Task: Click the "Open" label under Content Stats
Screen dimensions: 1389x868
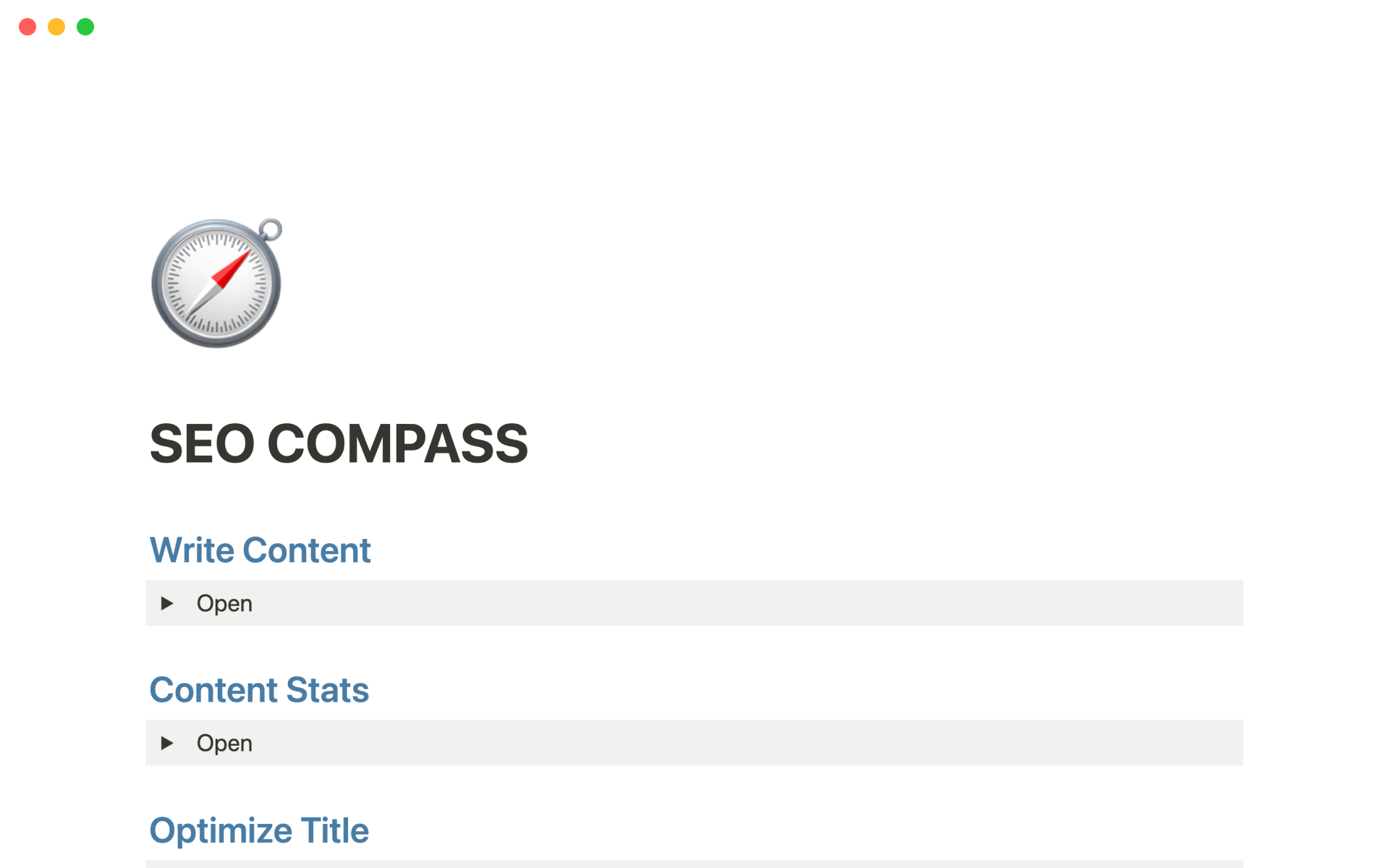Action: point(224,743)
